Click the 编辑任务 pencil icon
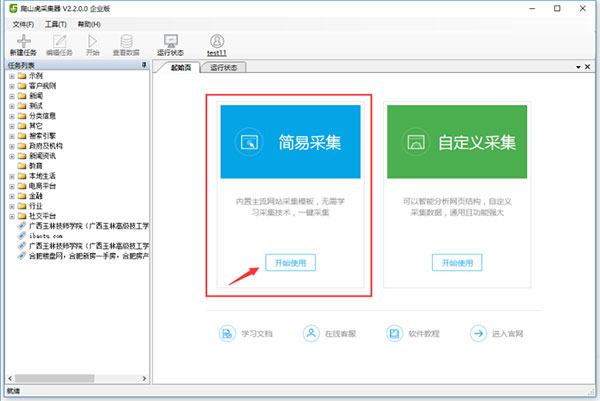Image resolution: width=600 pixels, height=401 pixels. (x=59, y=41)
